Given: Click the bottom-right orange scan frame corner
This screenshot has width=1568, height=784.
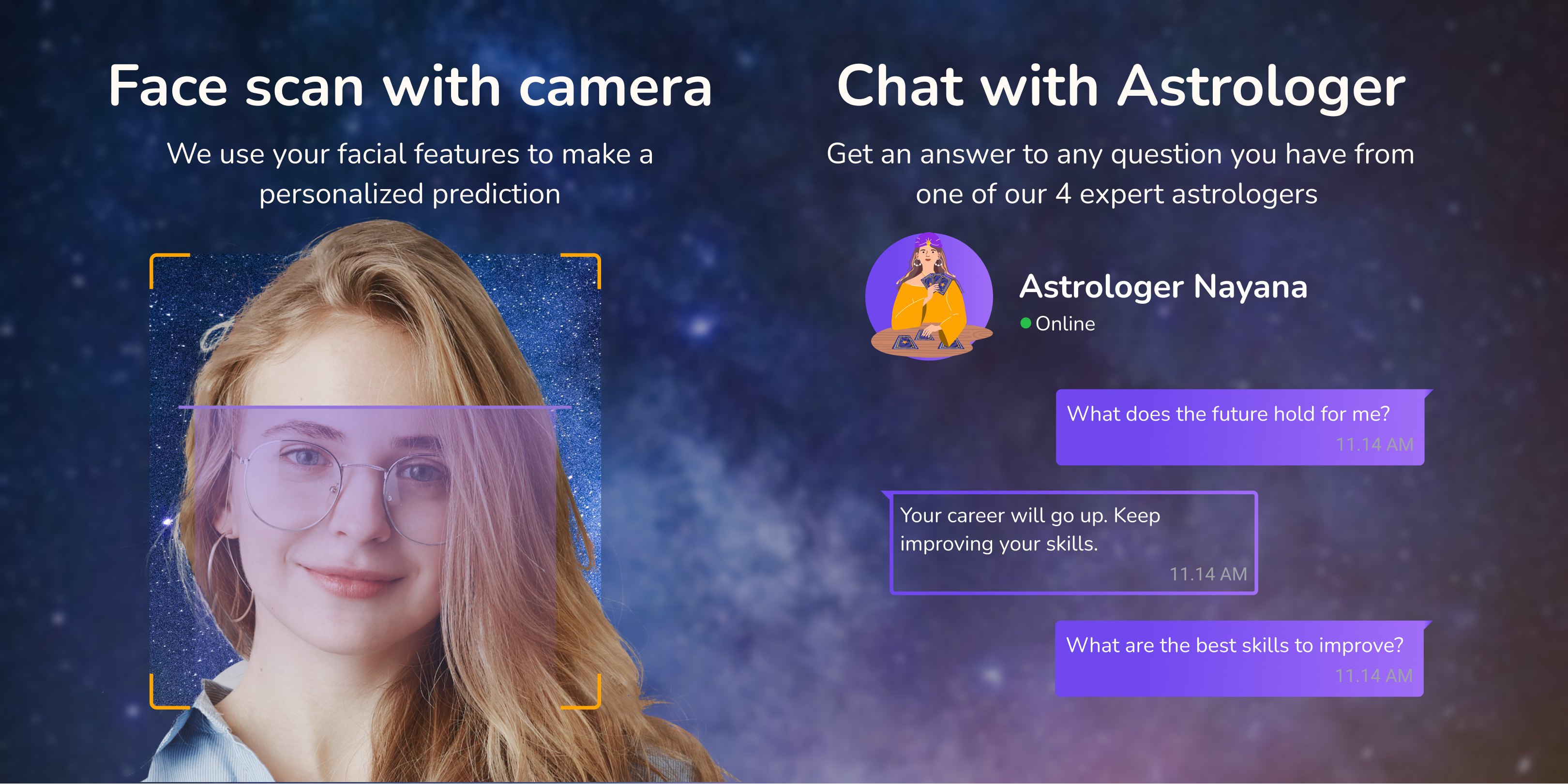Looking at the screenshot, I should (x=581, y=692).
